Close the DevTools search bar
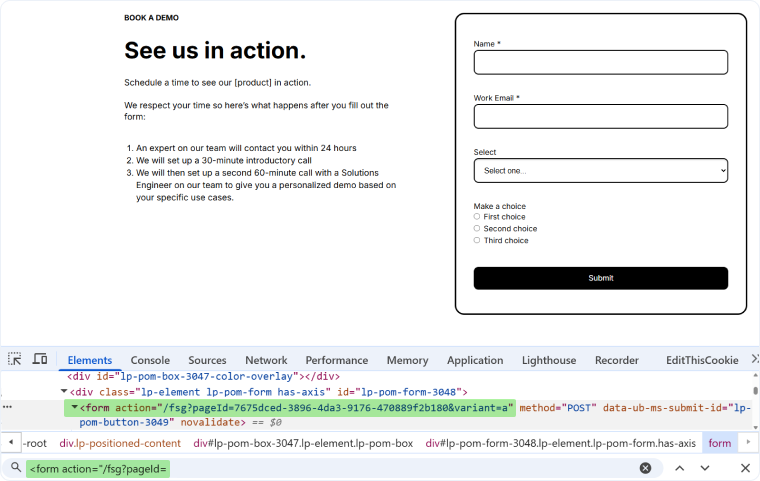This screenshot has height=481, width=760. point(745,468)
